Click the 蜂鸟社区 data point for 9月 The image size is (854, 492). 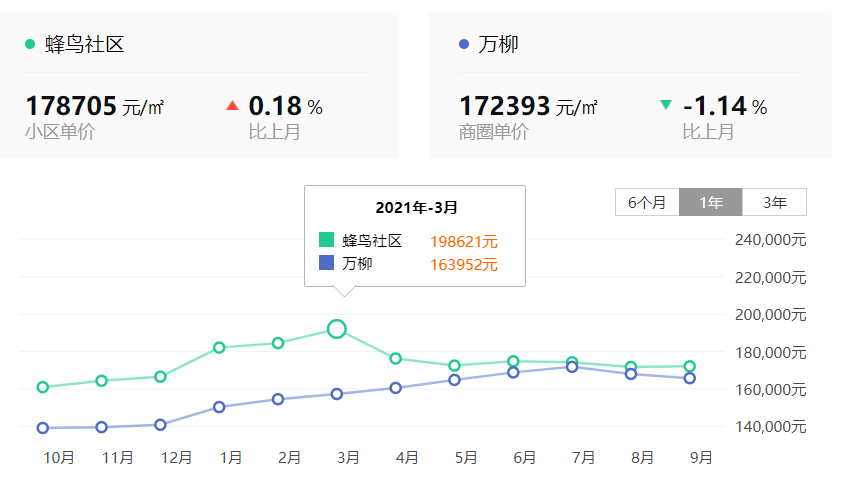click(x=690, y=366)
